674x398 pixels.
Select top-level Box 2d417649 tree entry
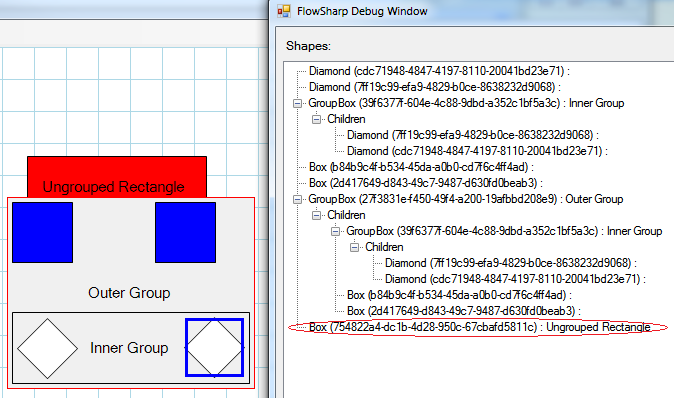426,183
